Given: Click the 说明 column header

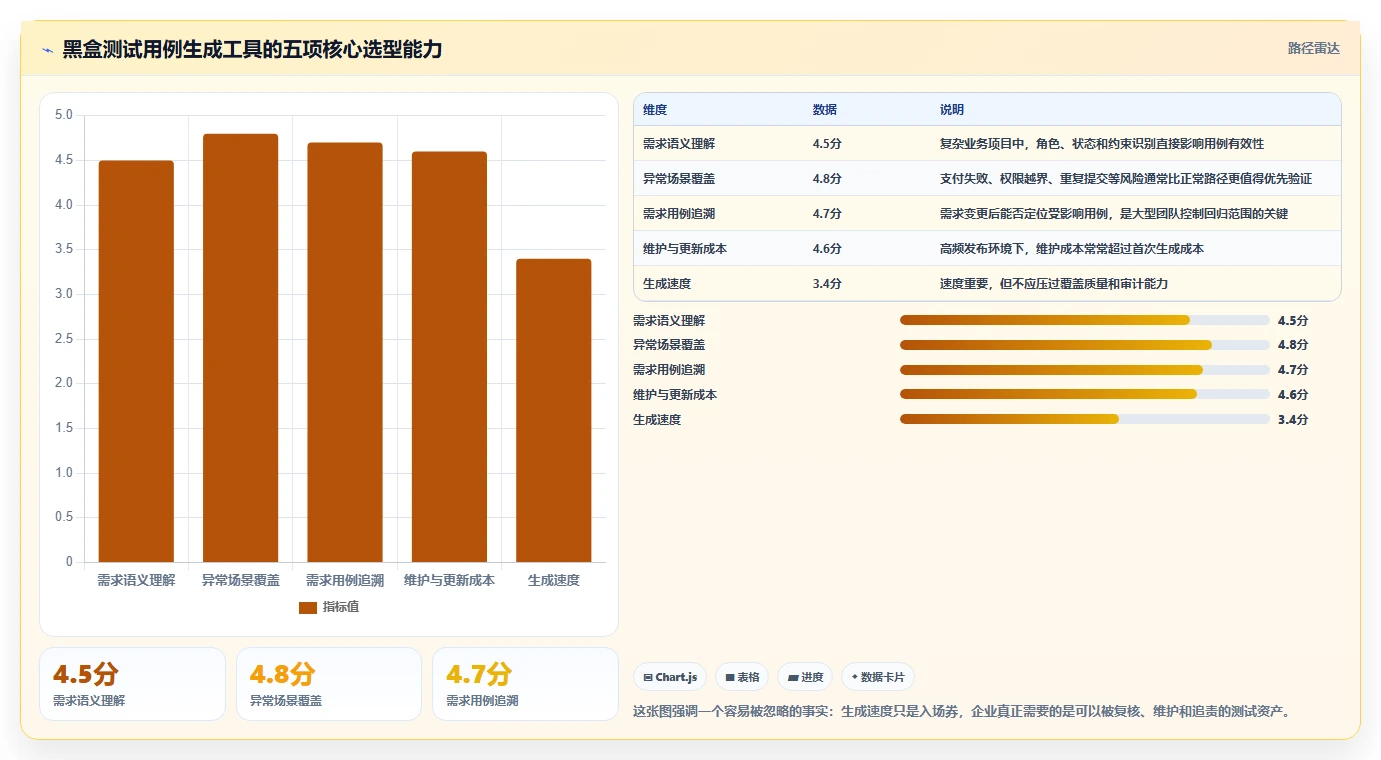Looking at the screenshot, I should coord(952,109).
